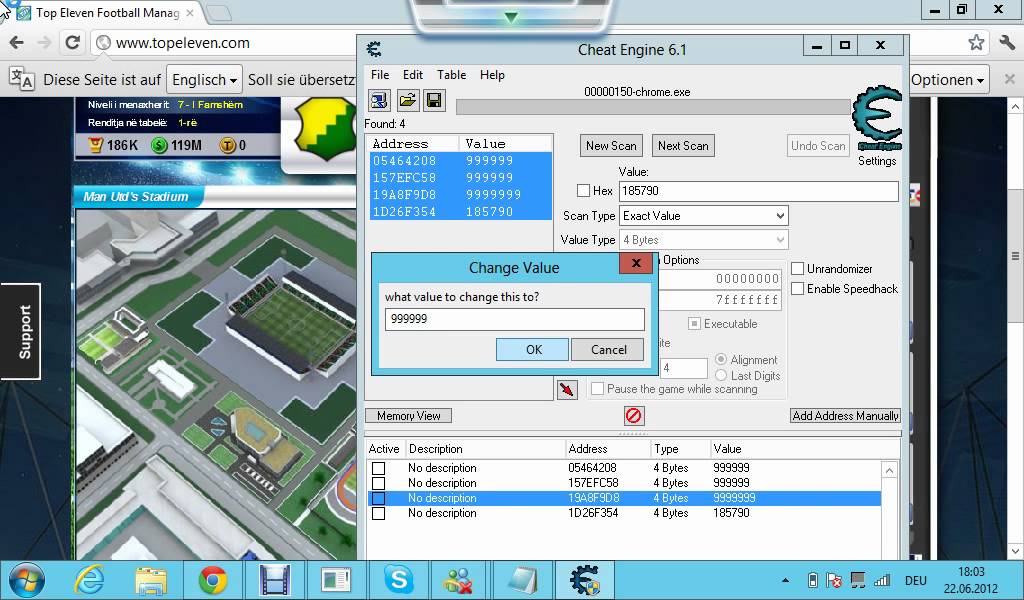Image resolution: width=1024 pixels, height=600 pixels.
Task: Click Cancel in Change Value dialog
Action: pyautogui.click(x=607, y=349)
